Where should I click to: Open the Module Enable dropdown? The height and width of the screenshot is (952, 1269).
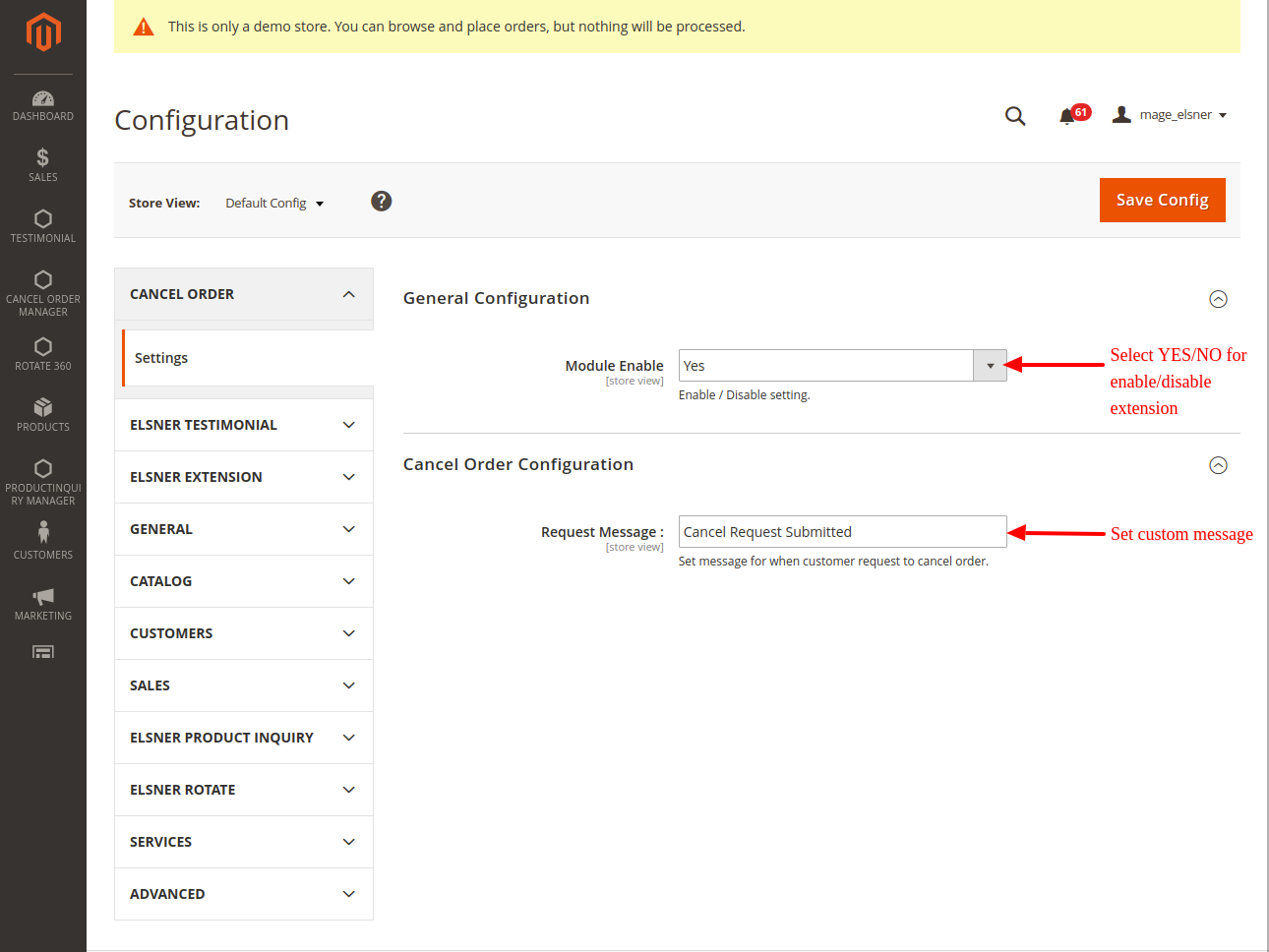842,366
